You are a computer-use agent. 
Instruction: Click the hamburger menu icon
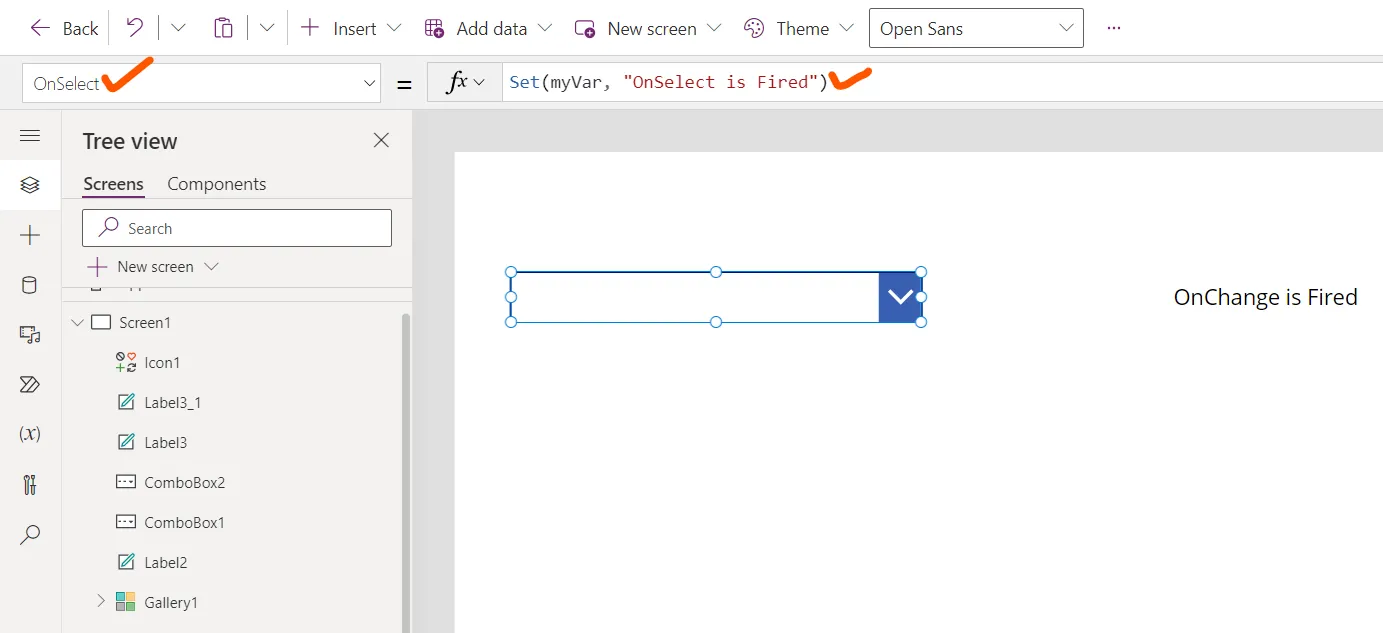point(30,135)
